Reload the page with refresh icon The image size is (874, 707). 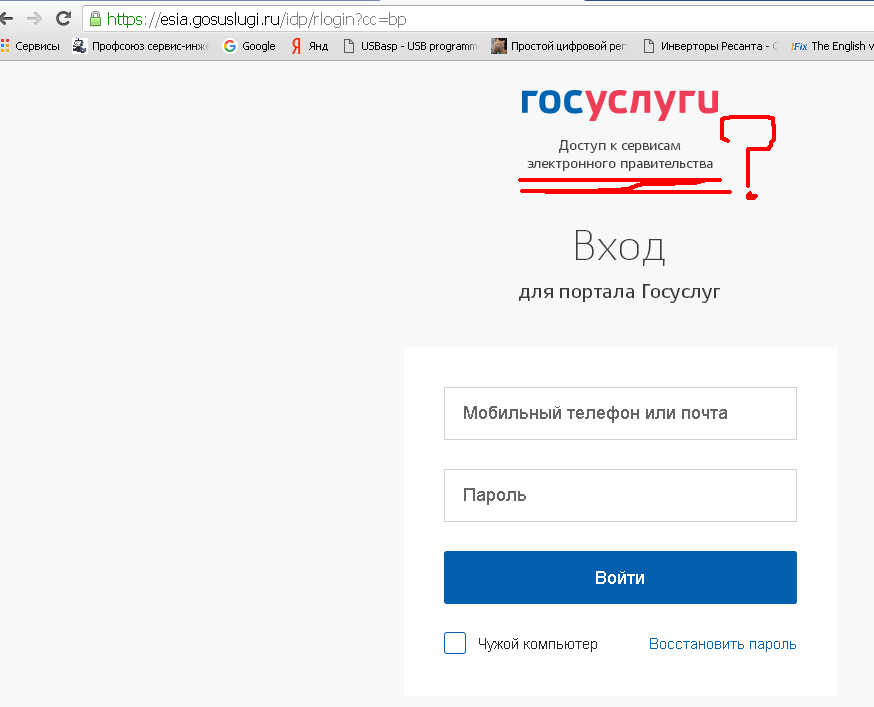click(x=63, y=19)
